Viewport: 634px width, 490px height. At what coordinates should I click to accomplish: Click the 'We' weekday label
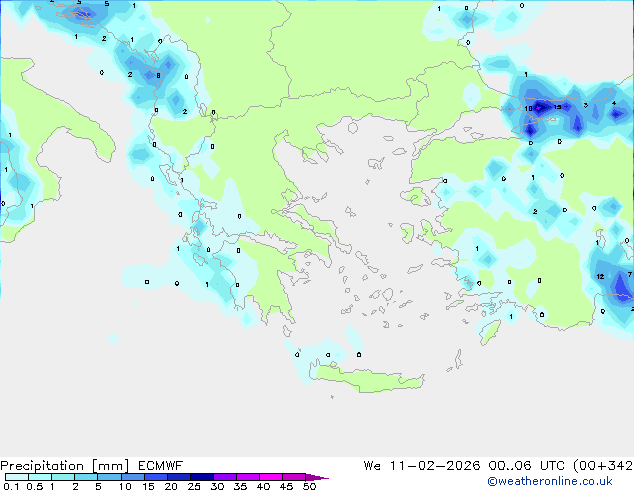click(372, 466)
